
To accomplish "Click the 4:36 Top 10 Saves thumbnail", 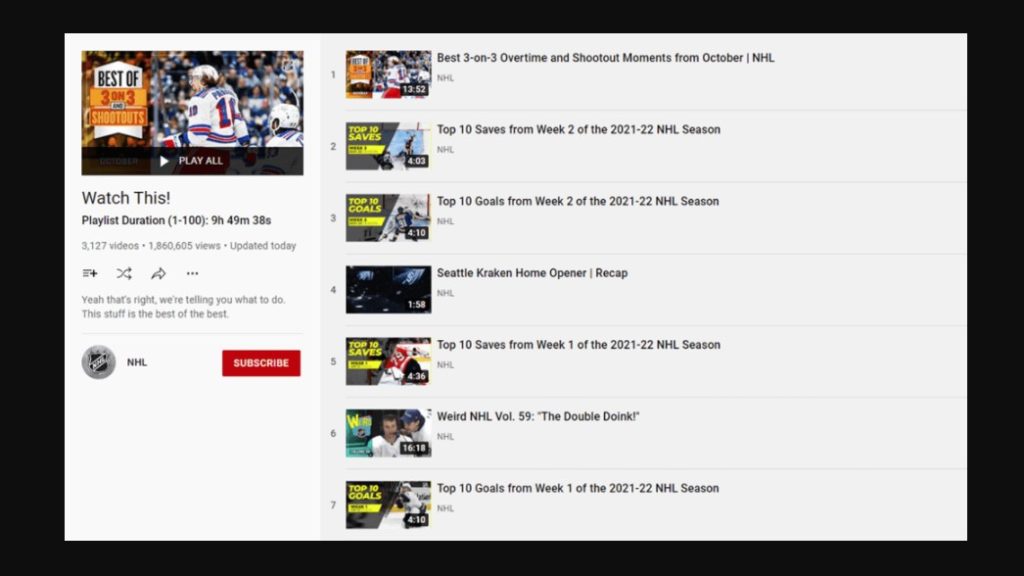I will [389, 362].
